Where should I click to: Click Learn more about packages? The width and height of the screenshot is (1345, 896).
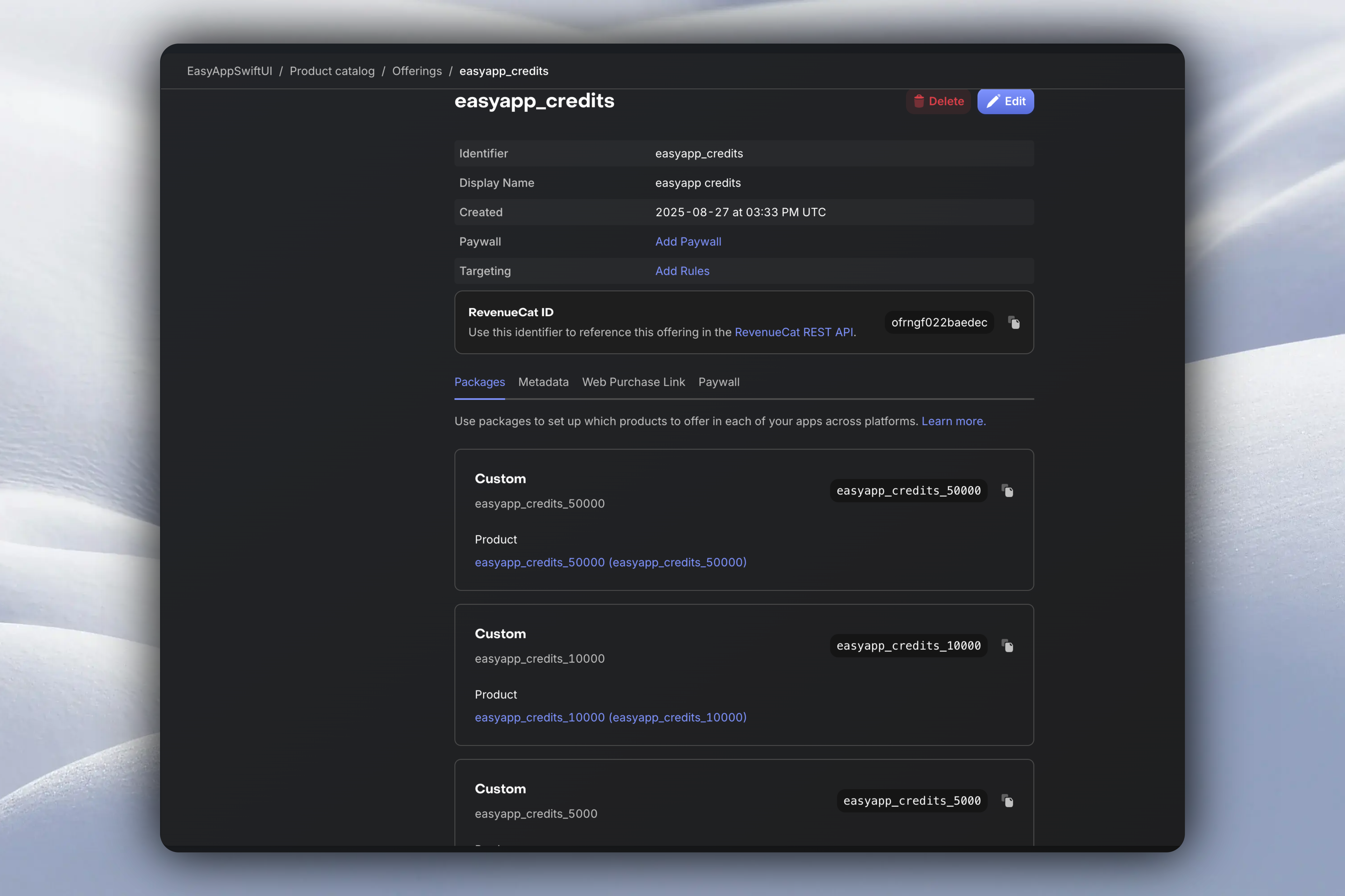(953, 421)
